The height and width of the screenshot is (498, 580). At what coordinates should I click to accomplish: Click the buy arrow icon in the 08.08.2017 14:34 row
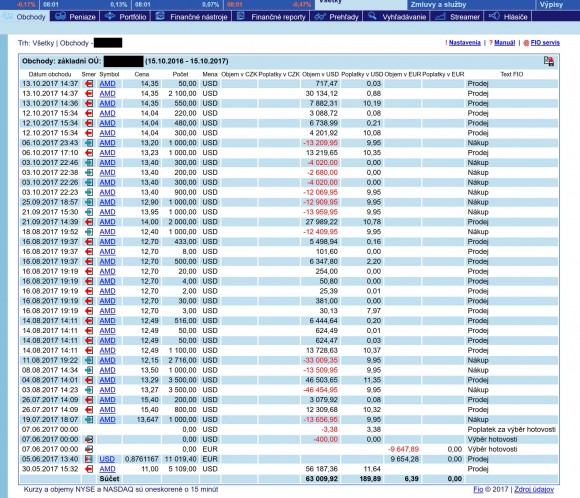pos(89,370)
